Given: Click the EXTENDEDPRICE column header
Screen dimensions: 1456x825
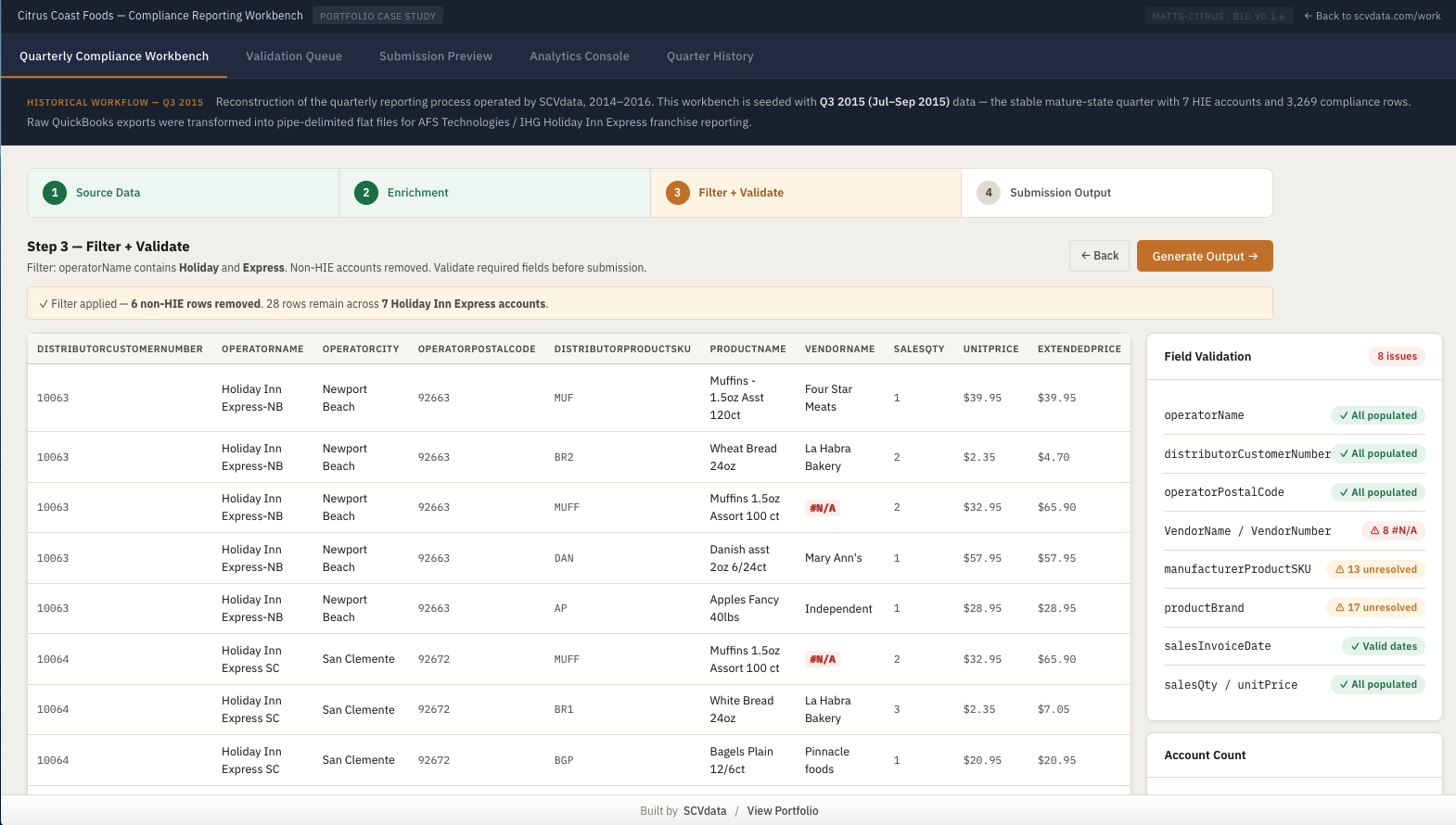Looking at the screenshot, I should [x=1079, y=349].
